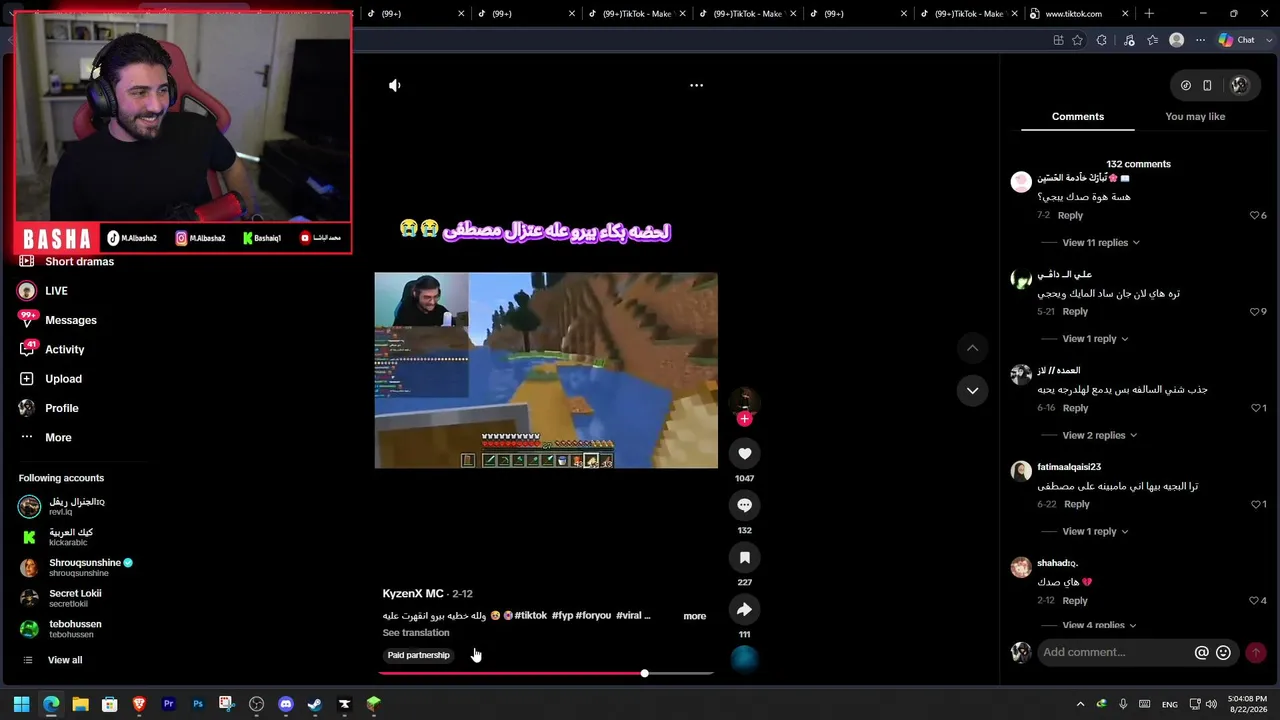Screen dimensions: 1280x720
Task: Reply to the 7-2 comment
Action: 1070,216
